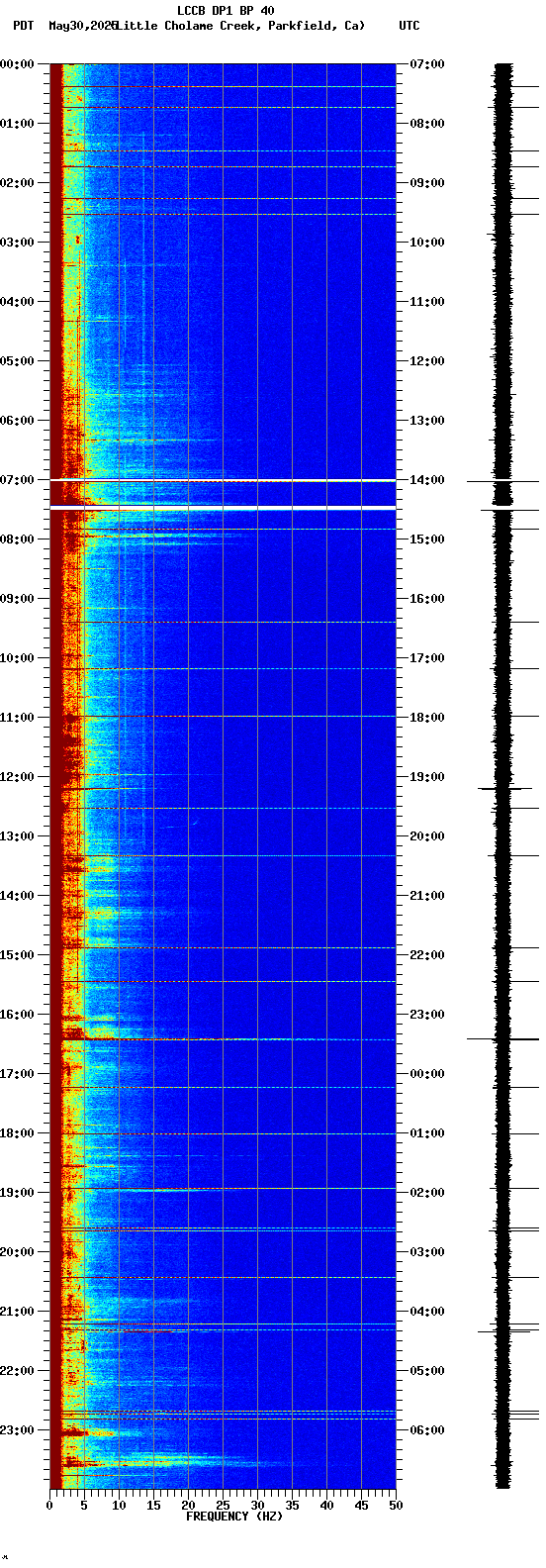Click the UTC axis label "20:00"
This screenshot has height=1568, width=546.
tap(427, 836)
